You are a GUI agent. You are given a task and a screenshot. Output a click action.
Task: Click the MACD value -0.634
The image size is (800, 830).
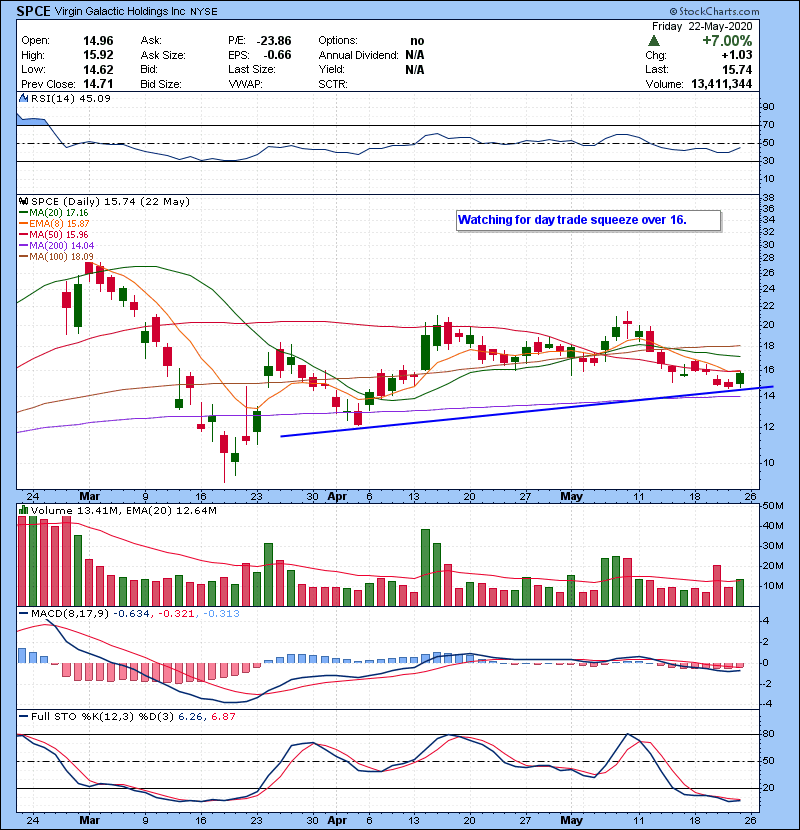(x=132, y=614)
